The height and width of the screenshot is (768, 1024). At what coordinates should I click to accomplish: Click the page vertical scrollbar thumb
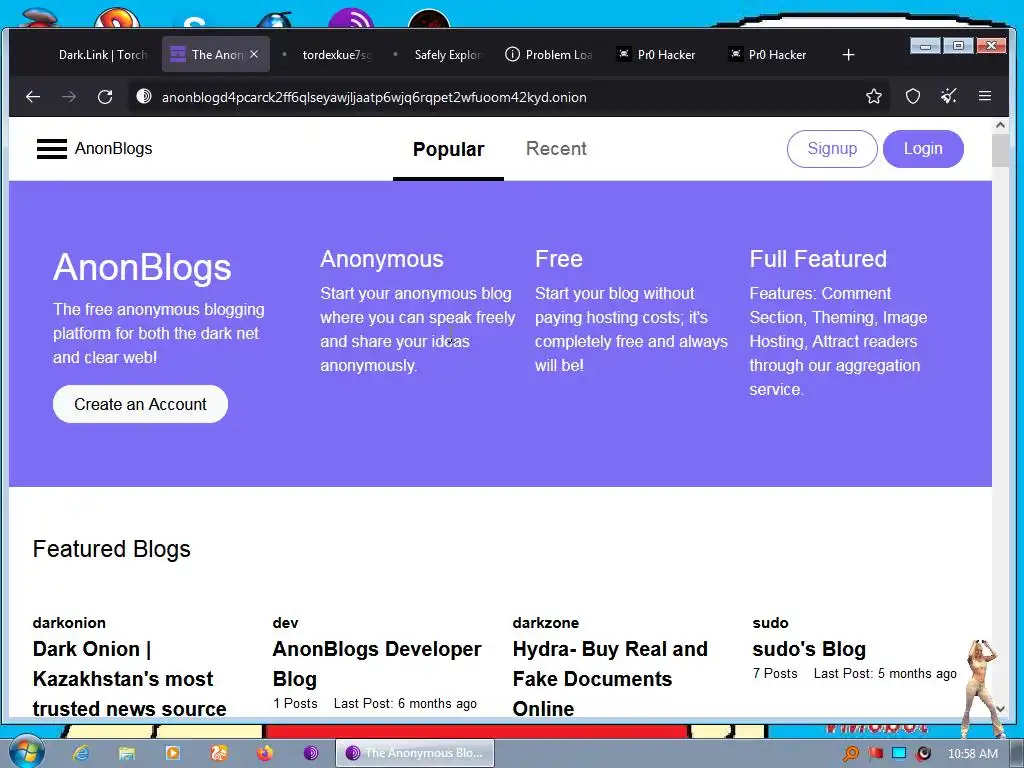pos(1000,150)
